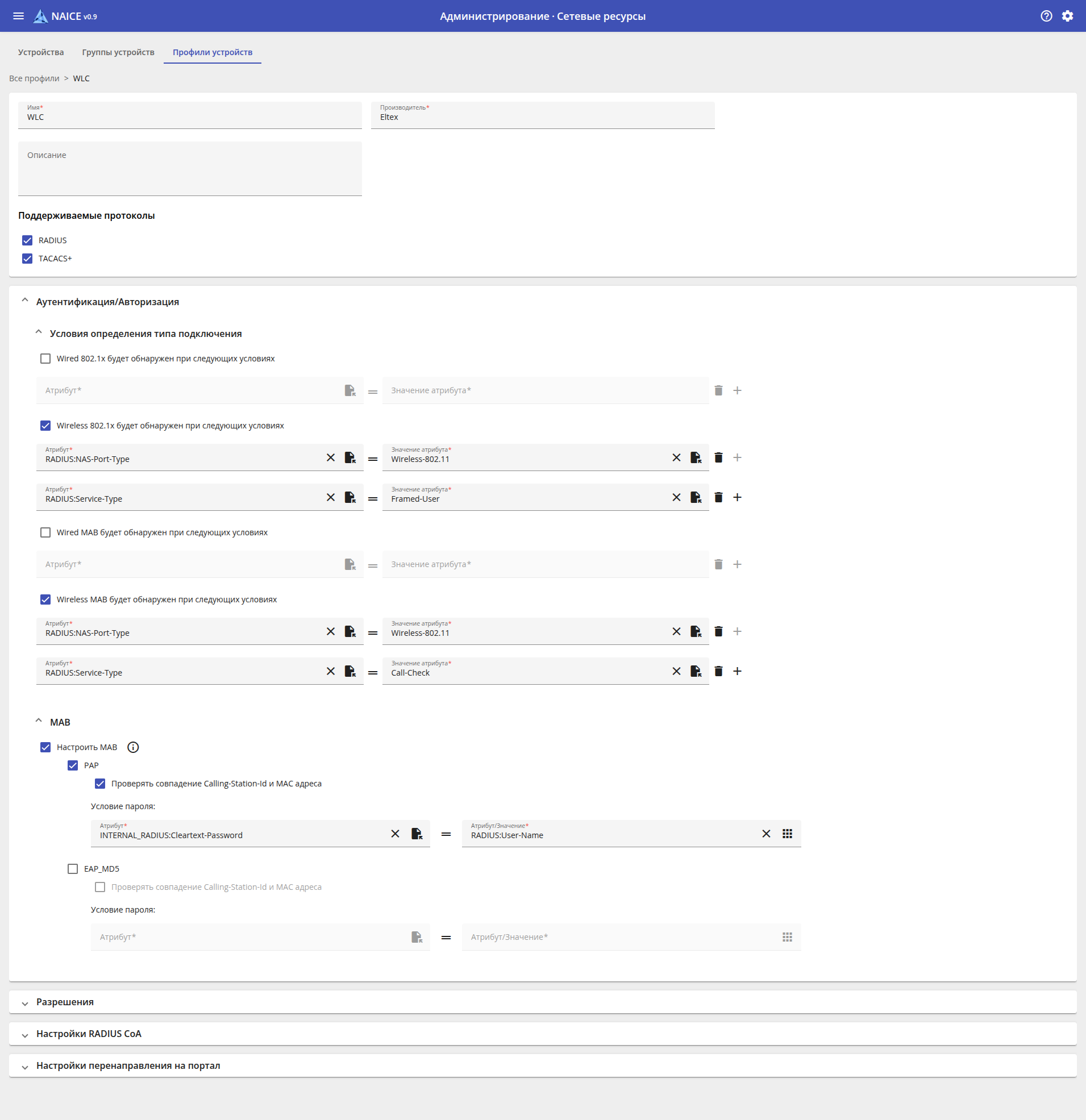This screenshot has height=1120, width=1086.
Task: Delete the Framed-User condition row
Action: tap(718, 497)
